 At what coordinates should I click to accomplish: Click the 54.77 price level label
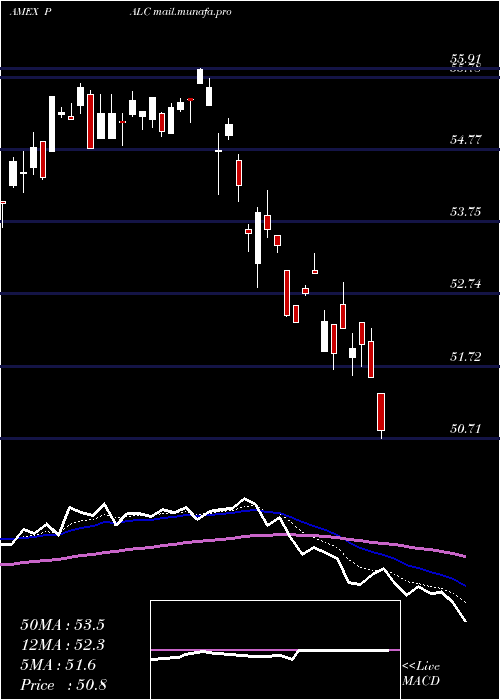(x=466, y=140)
